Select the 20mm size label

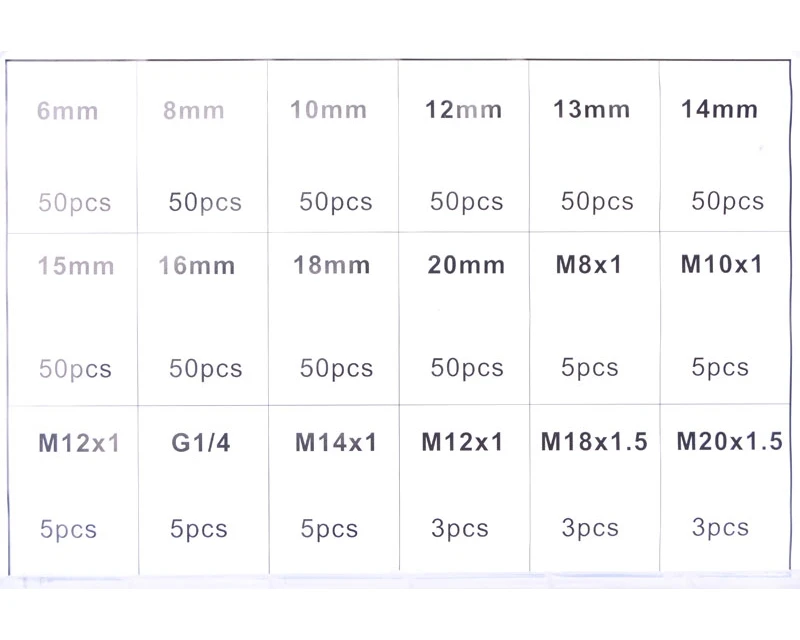[x=466, y=266]
